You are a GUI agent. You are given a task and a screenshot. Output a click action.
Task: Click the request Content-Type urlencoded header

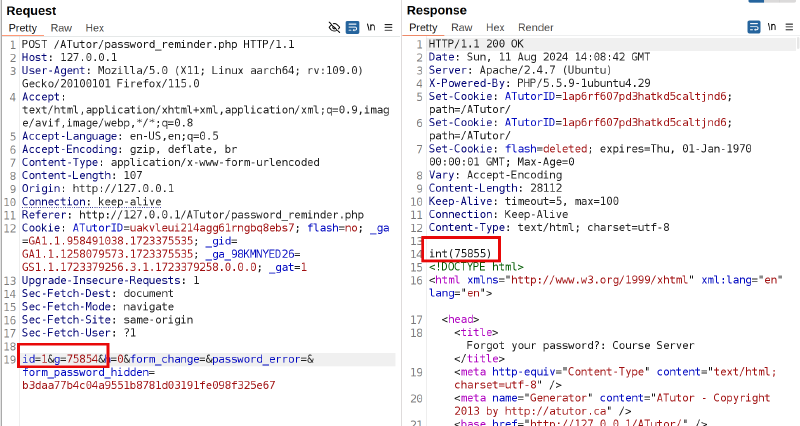click(170, 162)
